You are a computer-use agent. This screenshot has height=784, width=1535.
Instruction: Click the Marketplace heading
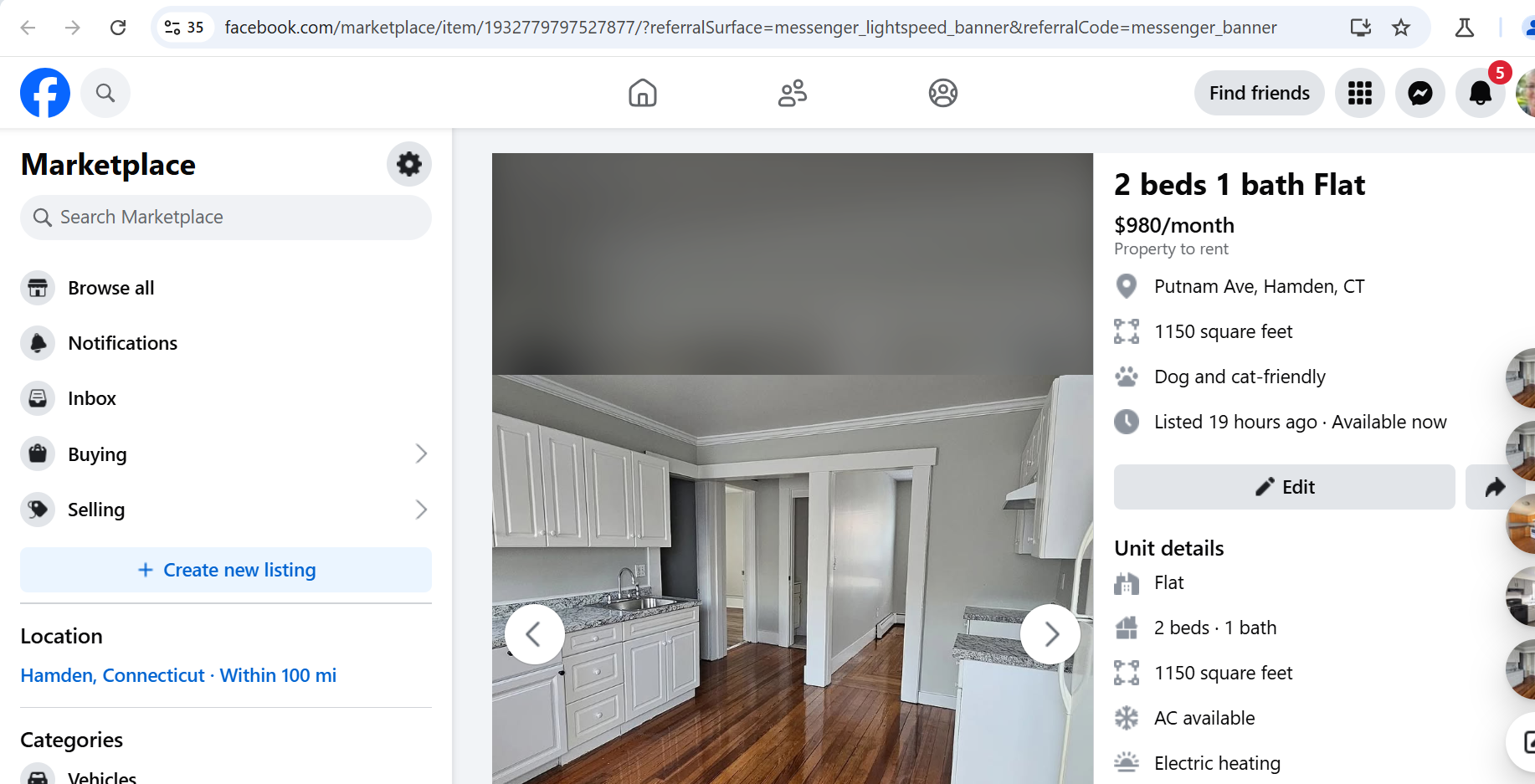(x=108, y=165)
